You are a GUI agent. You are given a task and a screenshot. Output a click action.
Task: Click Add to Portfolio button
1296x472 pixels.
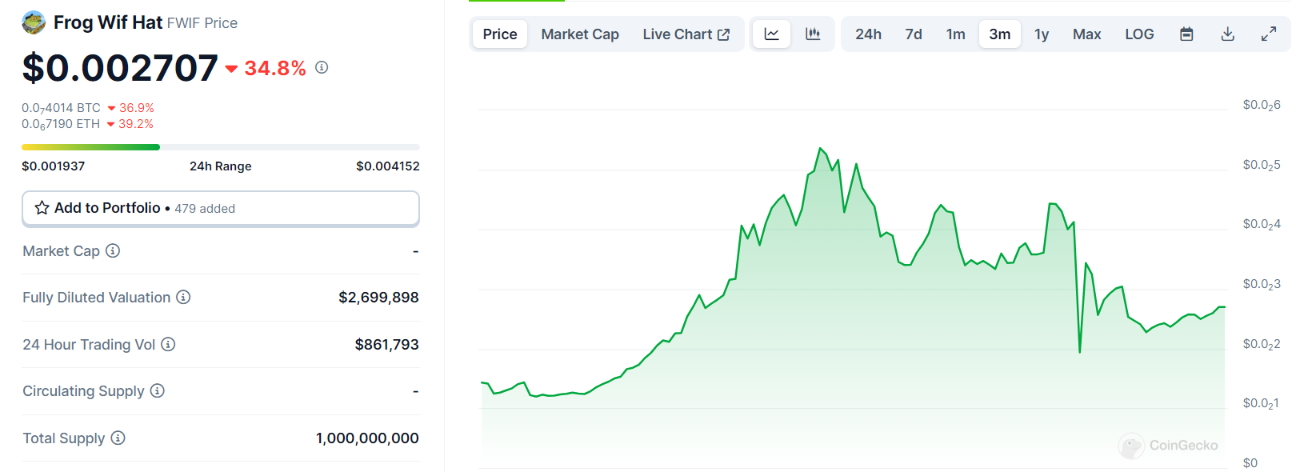click(220, 208)
